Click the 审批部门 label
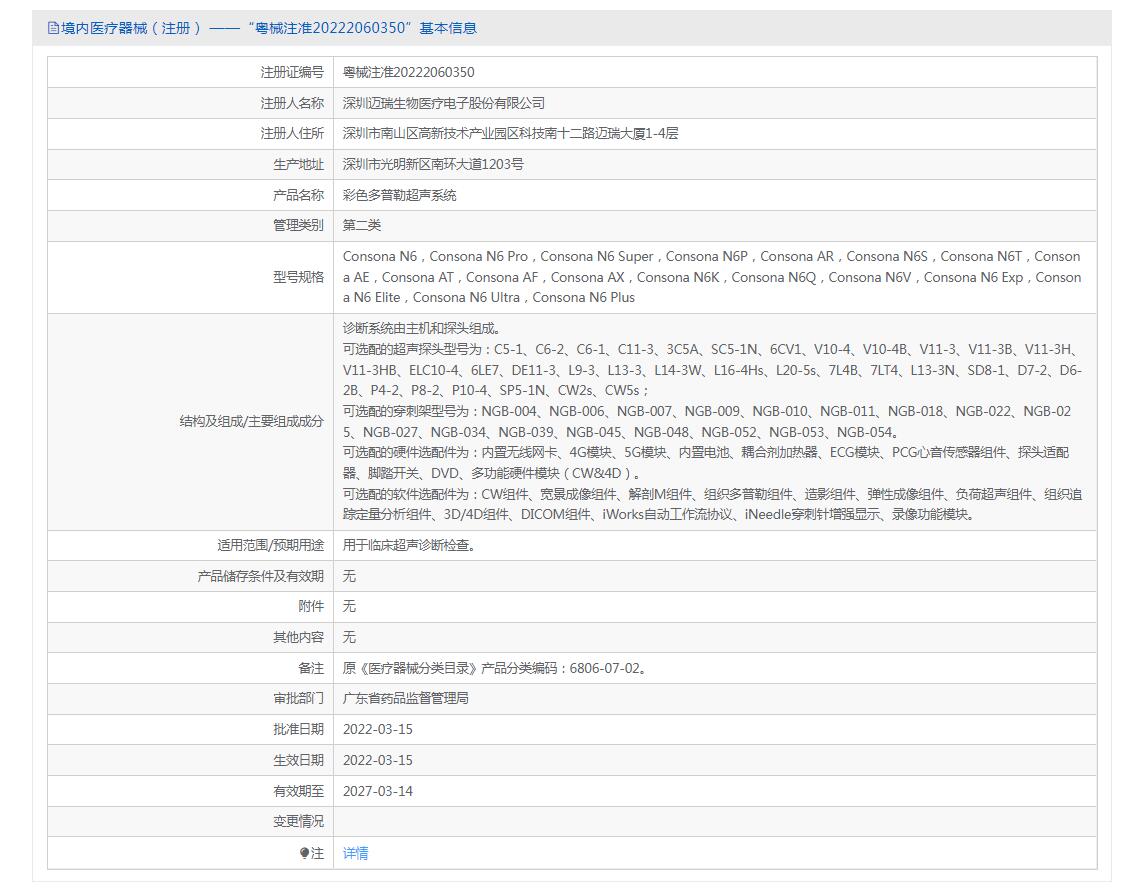Screen dimensions: 1143x891 298,699
